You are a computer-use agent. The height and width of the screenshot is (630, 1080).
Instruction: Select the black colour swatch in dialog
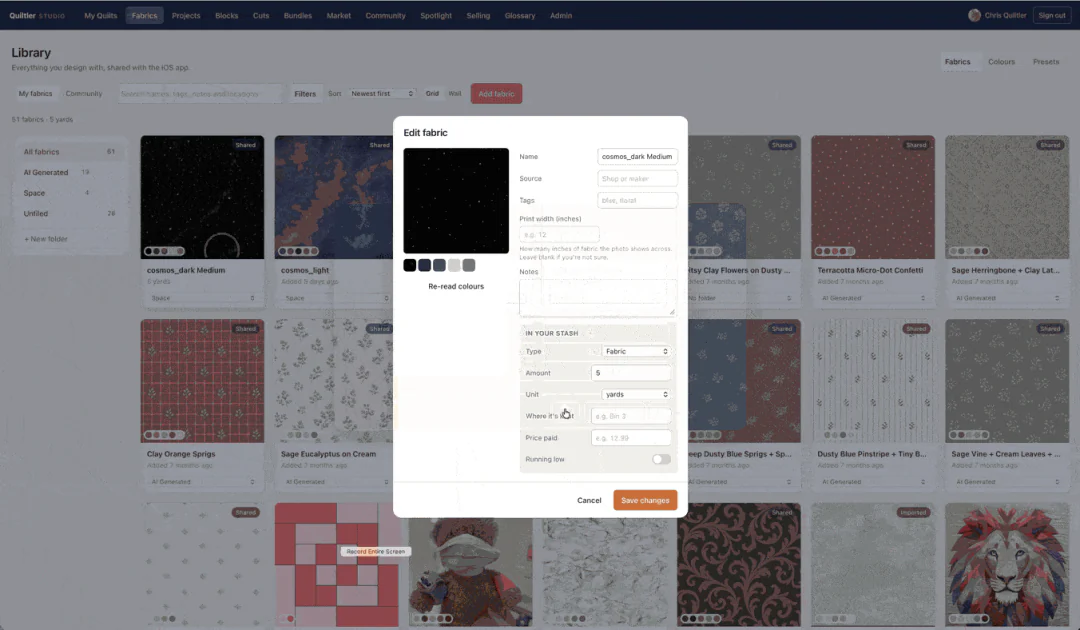[x=410, y=265]
